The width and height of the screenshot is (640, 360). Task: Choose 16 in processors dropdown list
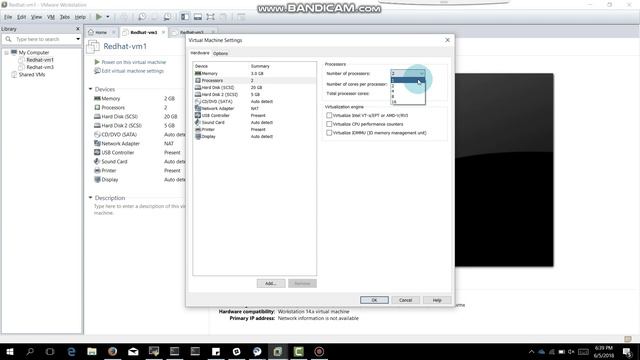(x=408, y=102)
